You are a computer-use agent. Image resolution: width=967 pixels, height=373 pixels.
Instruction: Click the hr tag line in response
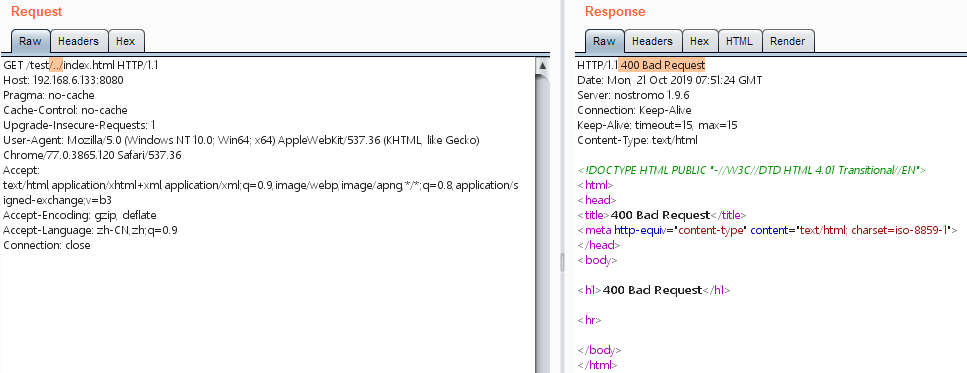(x=589, y=320)
